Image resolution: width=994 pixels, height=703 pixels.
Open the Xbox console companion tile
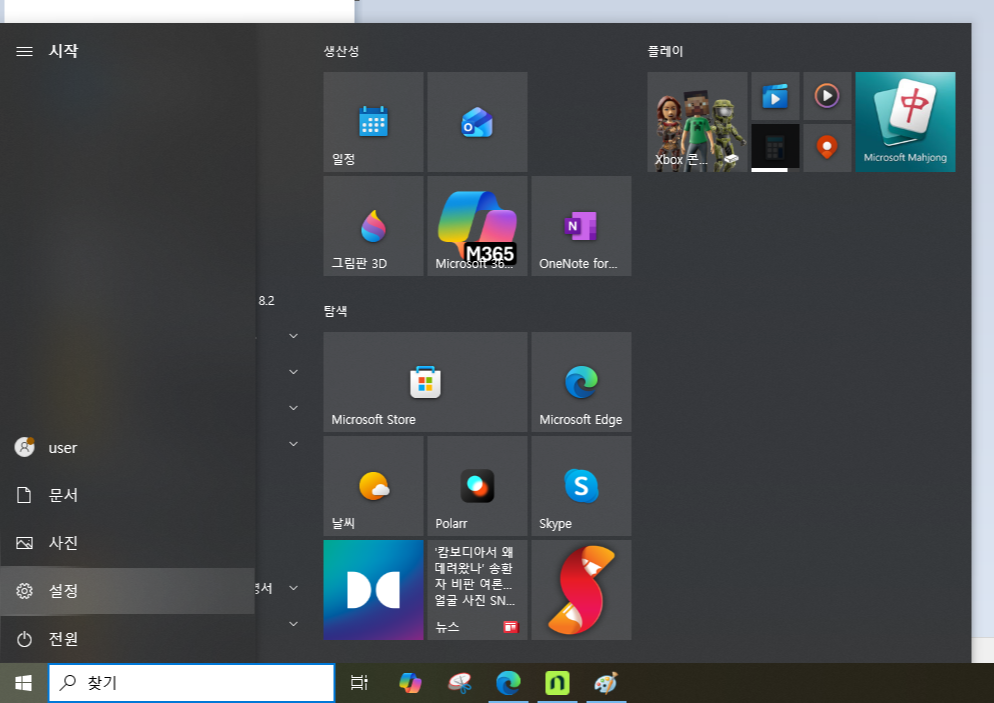[x=697, y=122]
